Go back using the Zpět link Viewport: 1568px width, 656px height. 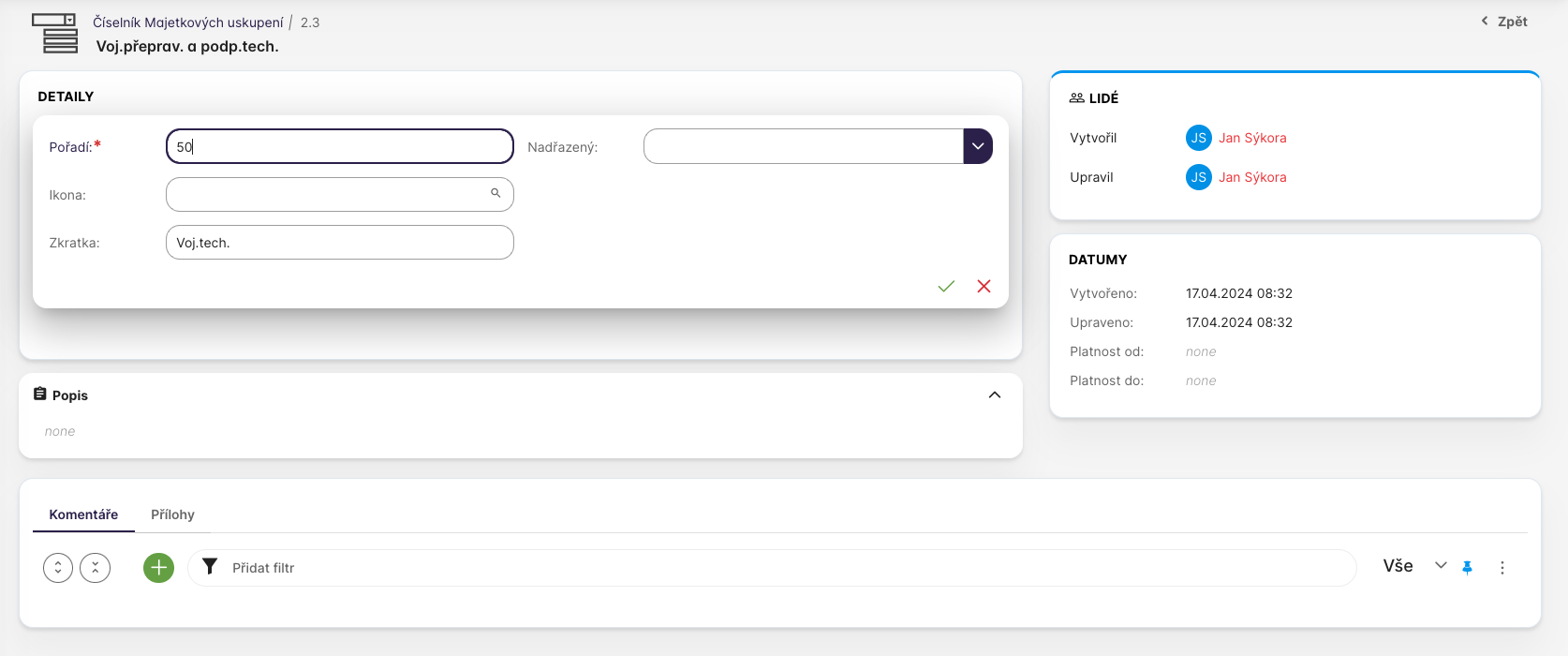[x=1504, y=22]
